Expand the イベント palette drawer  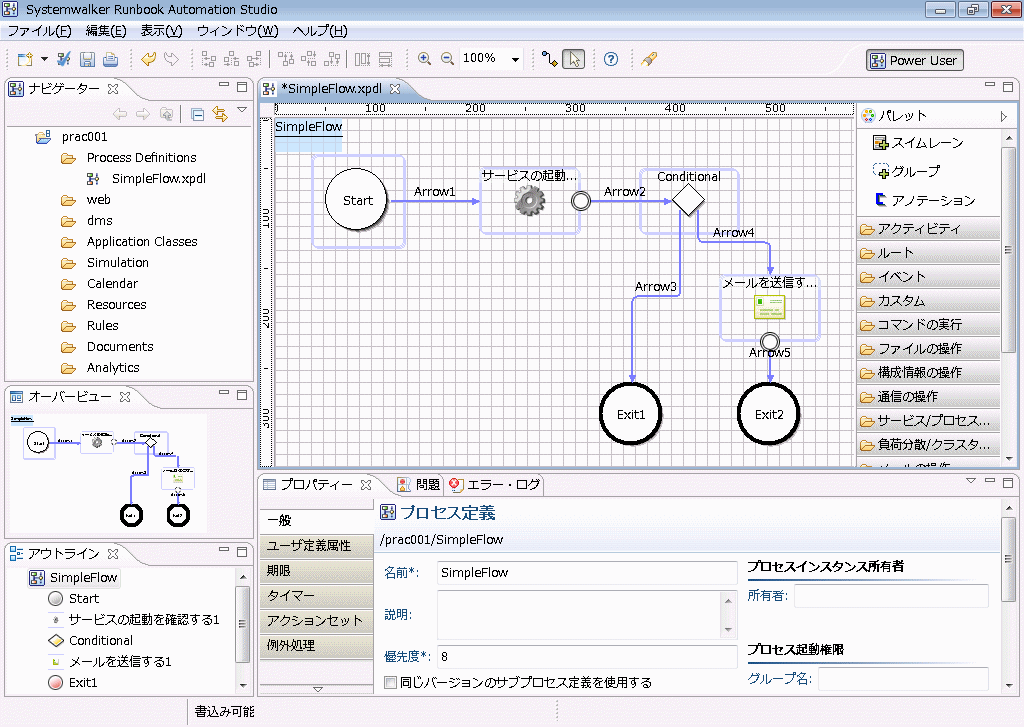coord(928,276)
